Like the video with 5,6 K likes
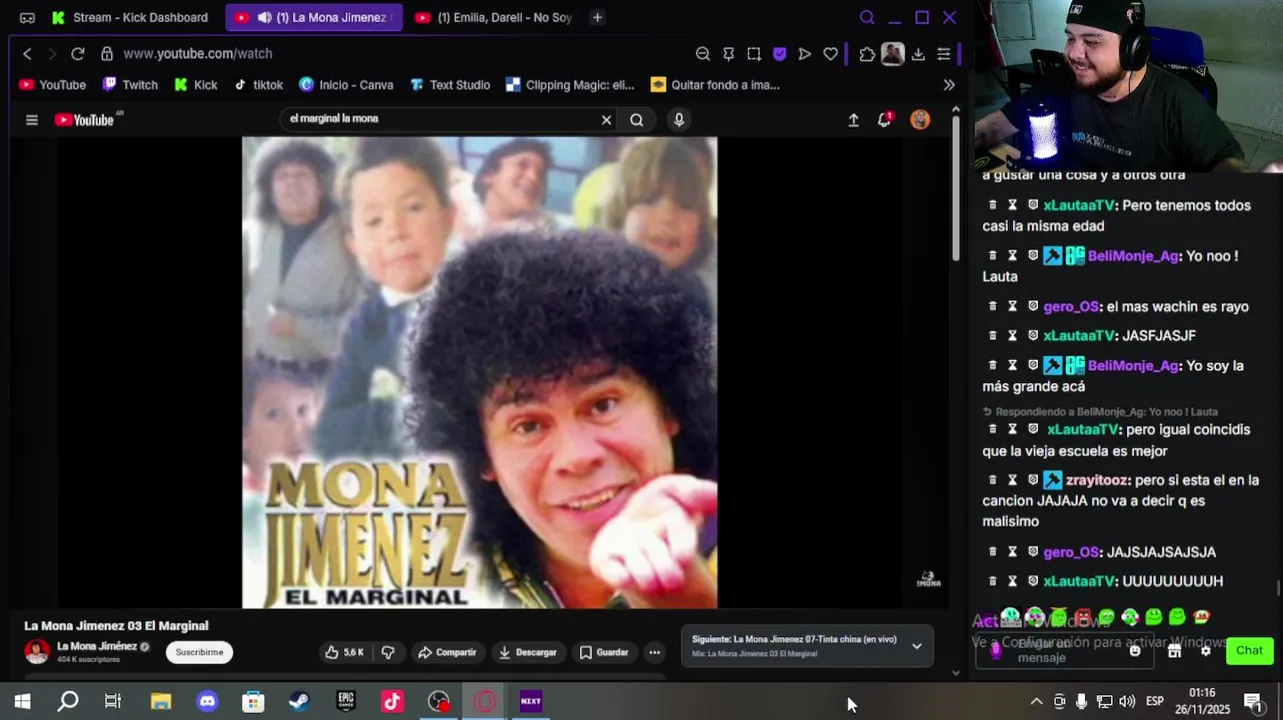Viewport: 1283px width, 720px height. [x=344, y=652]
